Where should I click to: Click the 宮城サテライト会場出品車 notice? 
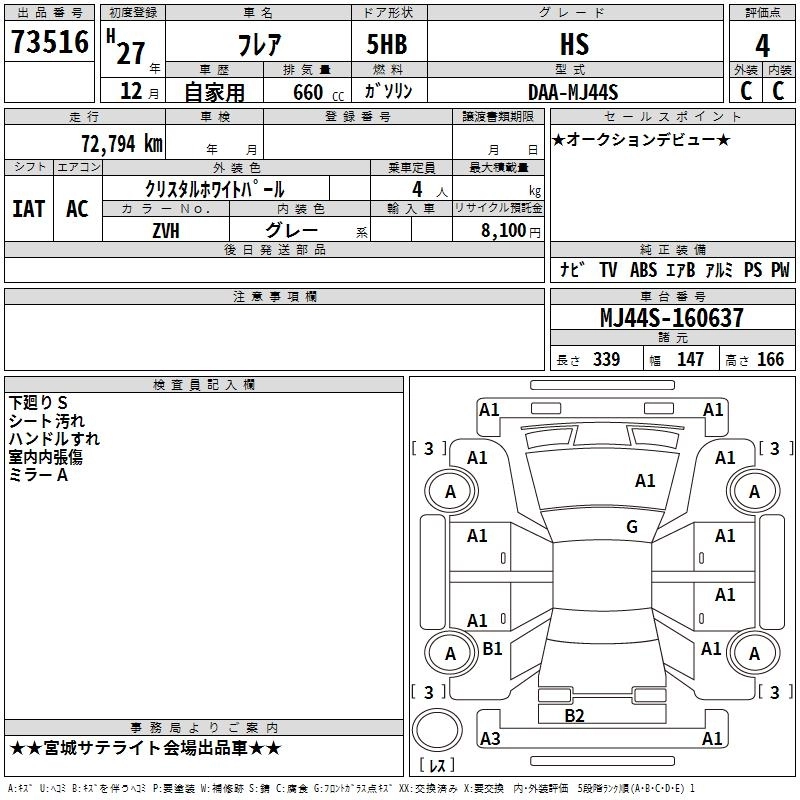click(145, 748)
